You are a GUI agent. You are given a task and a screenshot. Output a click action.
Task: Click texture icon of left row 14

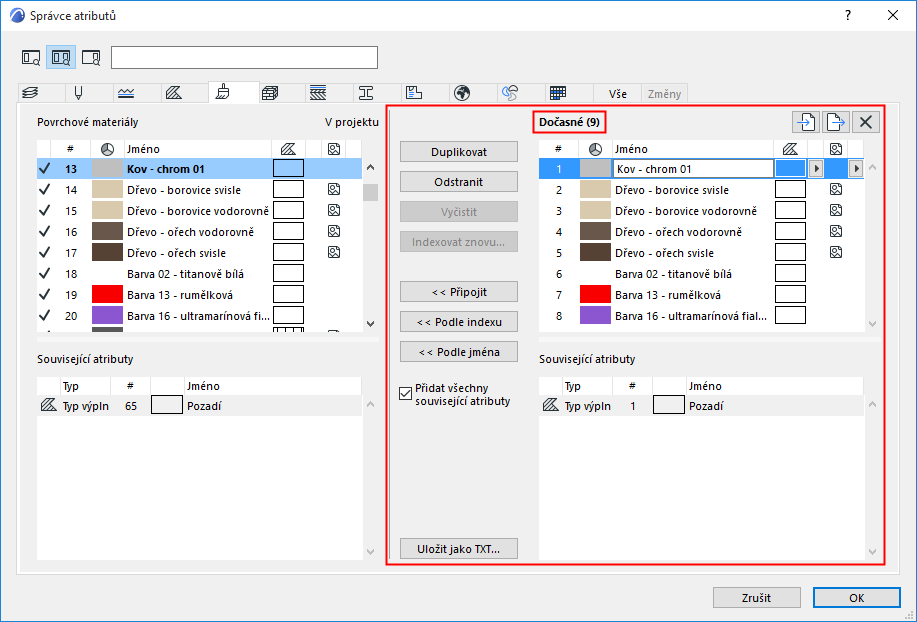334,189
